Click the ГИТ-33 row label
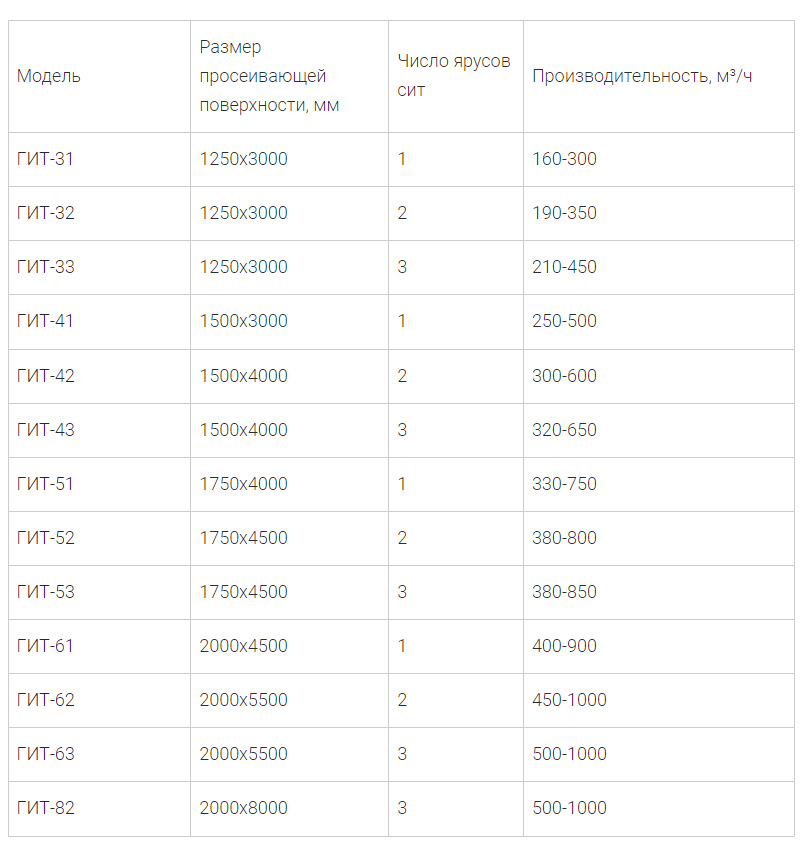This screenshot has width=806, height=849. point(46,267)
